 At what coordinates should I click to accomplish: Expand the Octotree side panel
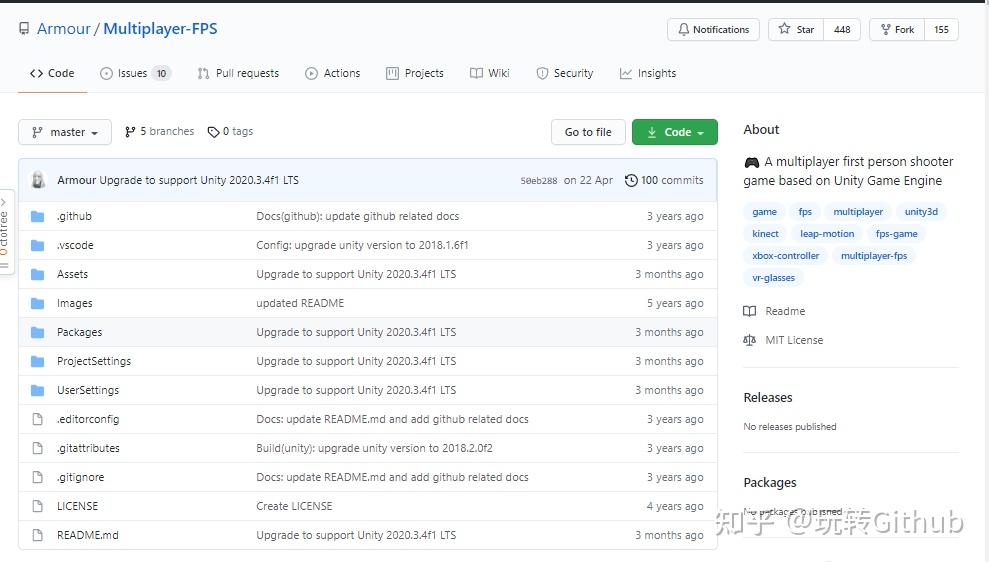(6, 232)
